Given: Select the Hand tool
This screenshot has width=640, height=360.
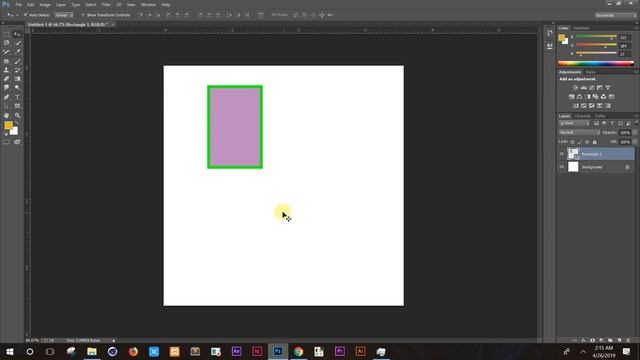Looking at the screenshot, I should (x=6, y=116).
